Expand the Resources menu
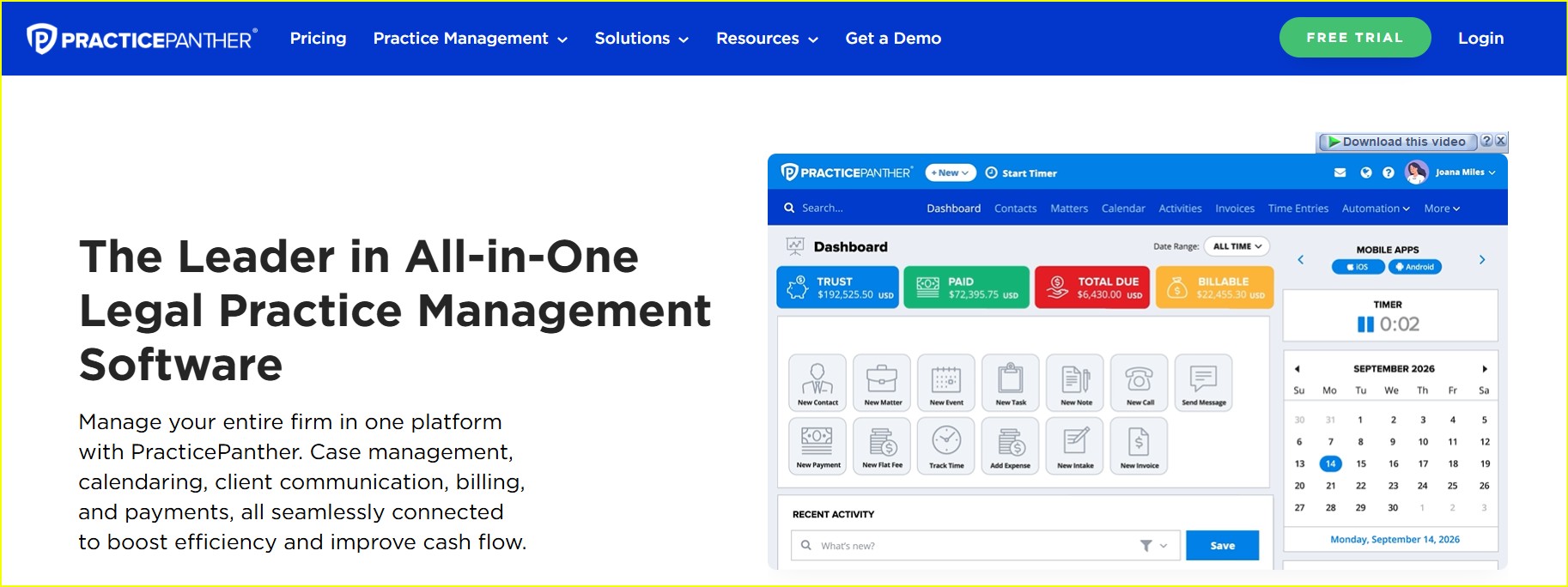1568x587 pixels. pos(767,39)
